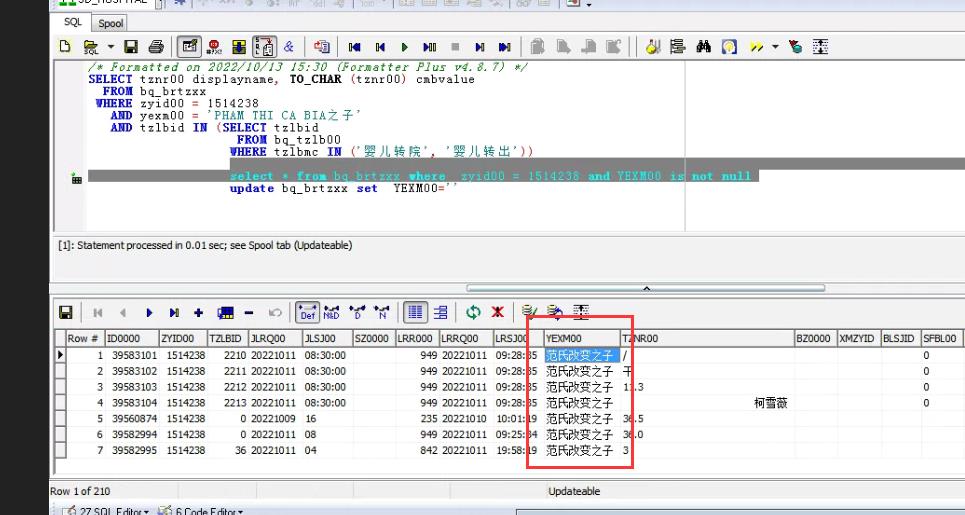Delete record with minus icon
The height and width of the screenshot is (515, 965).
(249, 313)
